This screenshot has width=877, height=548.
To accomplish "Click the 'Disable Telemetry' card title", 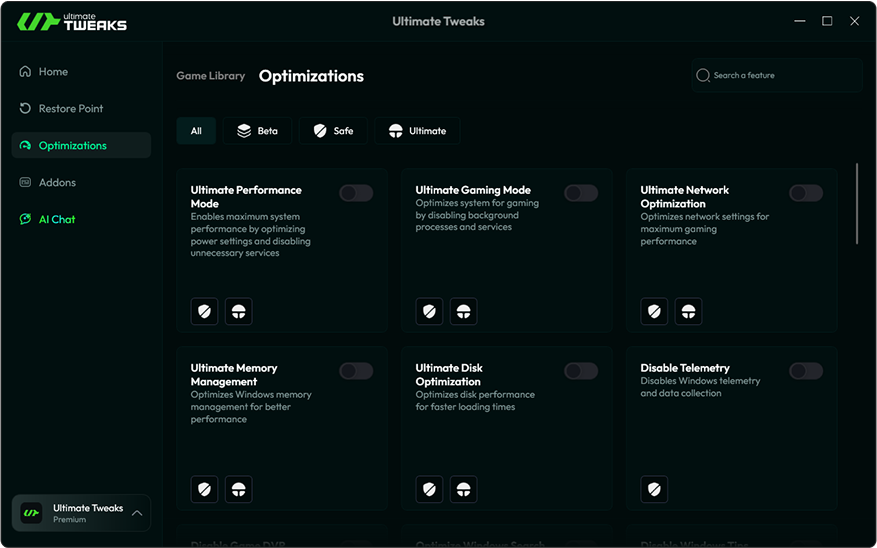I will coord(685,368).
